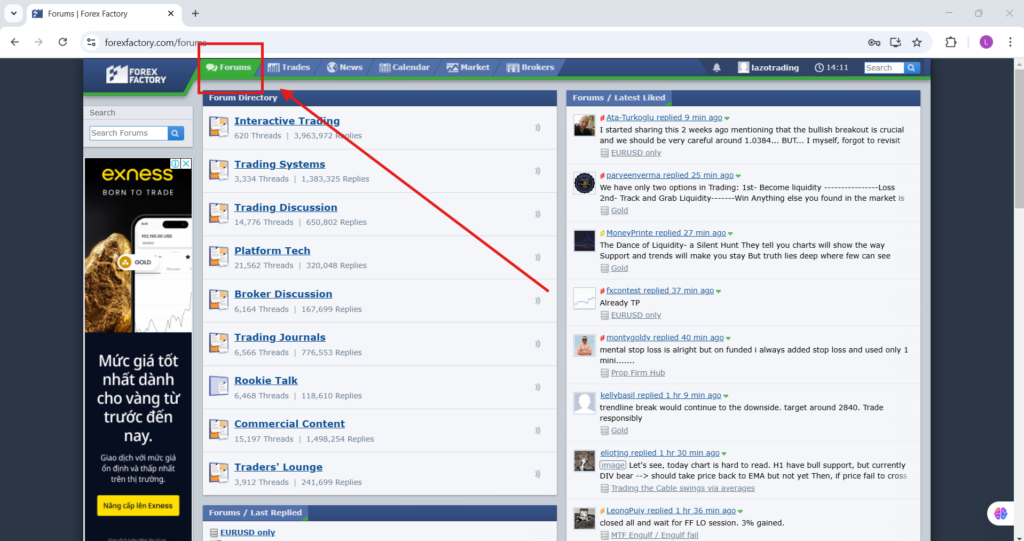Open browser extensions puzzle icon

[x=951, y=42]
